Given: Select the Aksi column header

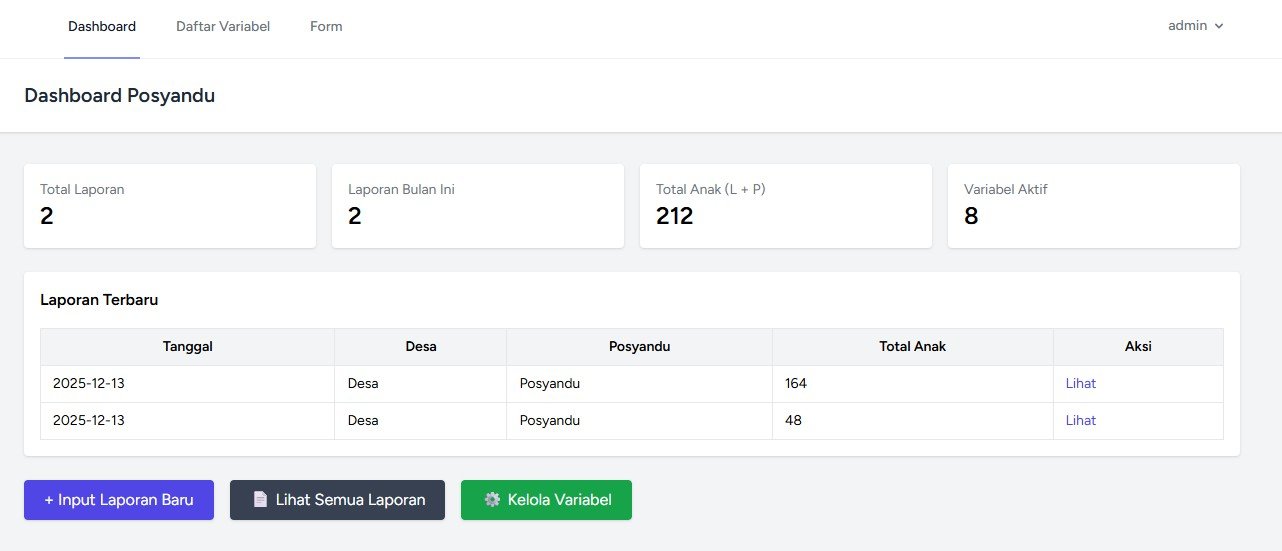Looking at the screenshot, I should [x=1138, y=347].
